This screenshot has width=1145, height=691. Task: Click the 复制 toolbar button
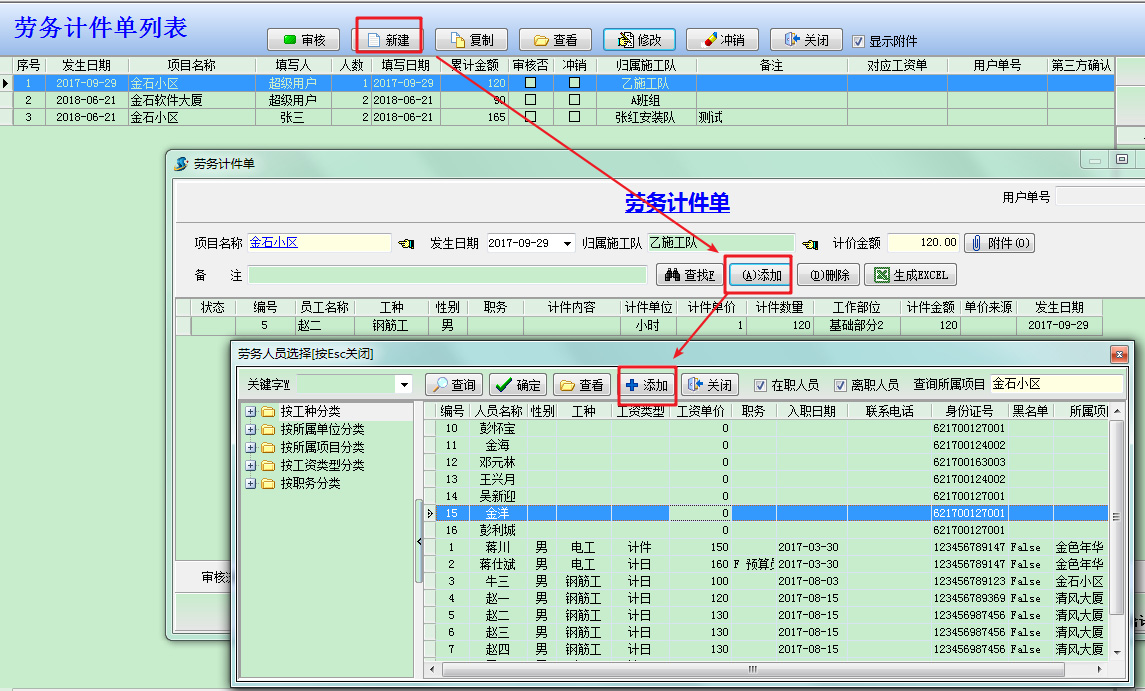[x=472, y=39]
